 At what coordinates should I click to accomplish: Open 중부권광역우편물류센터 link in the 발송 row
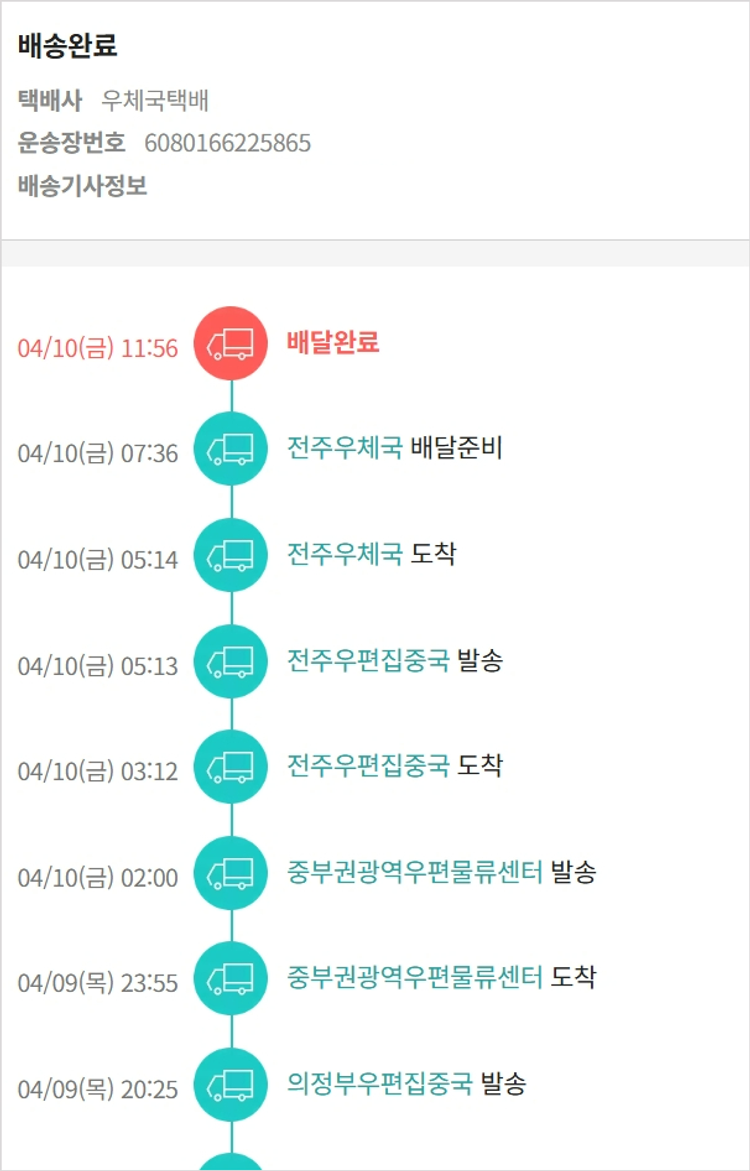click(414, 872)
